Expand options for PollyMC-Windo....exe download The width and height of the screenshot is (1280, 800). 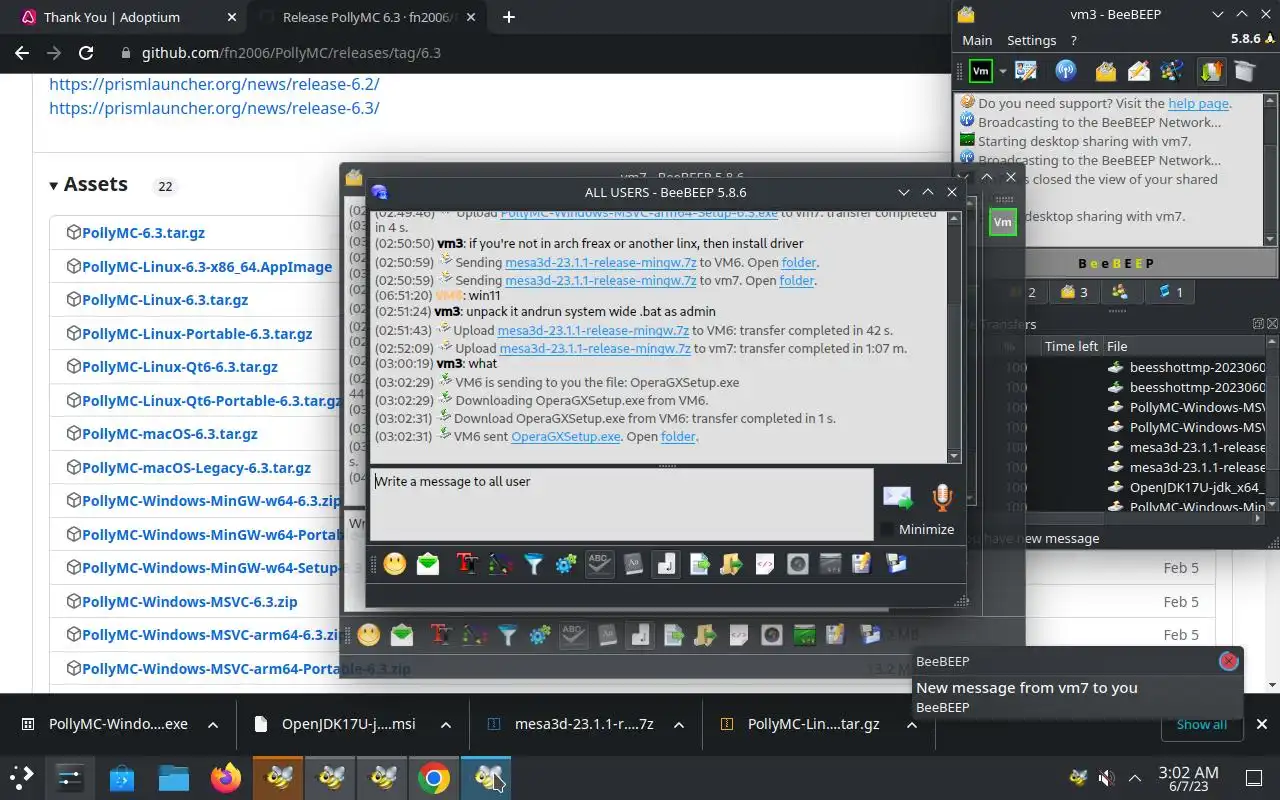pyautogui.click(x=213, y=724)
